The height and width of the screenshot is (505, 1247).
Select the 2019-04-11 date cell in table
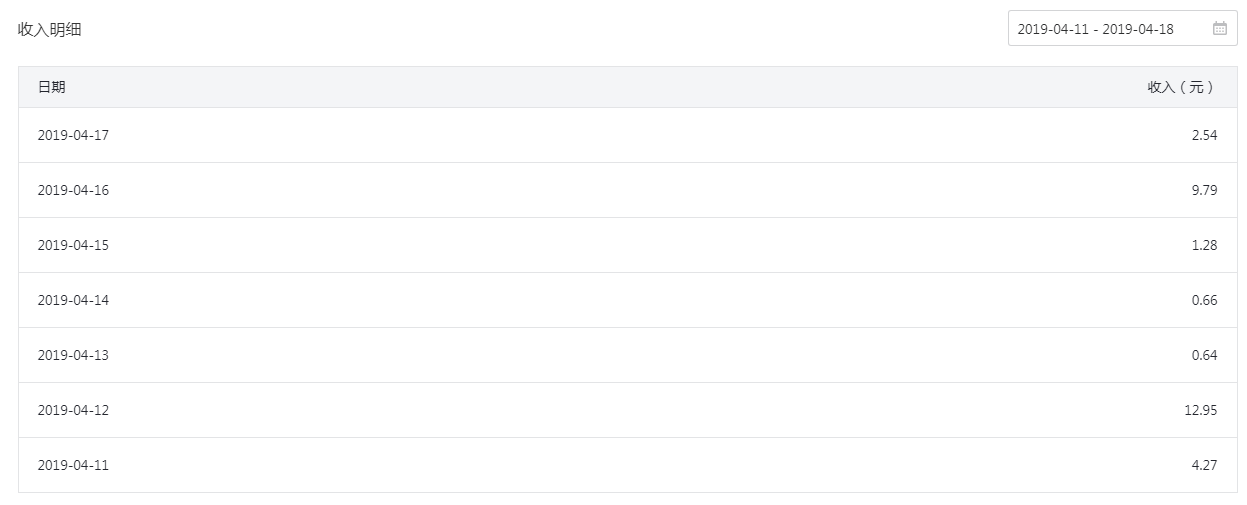(73, 465)
